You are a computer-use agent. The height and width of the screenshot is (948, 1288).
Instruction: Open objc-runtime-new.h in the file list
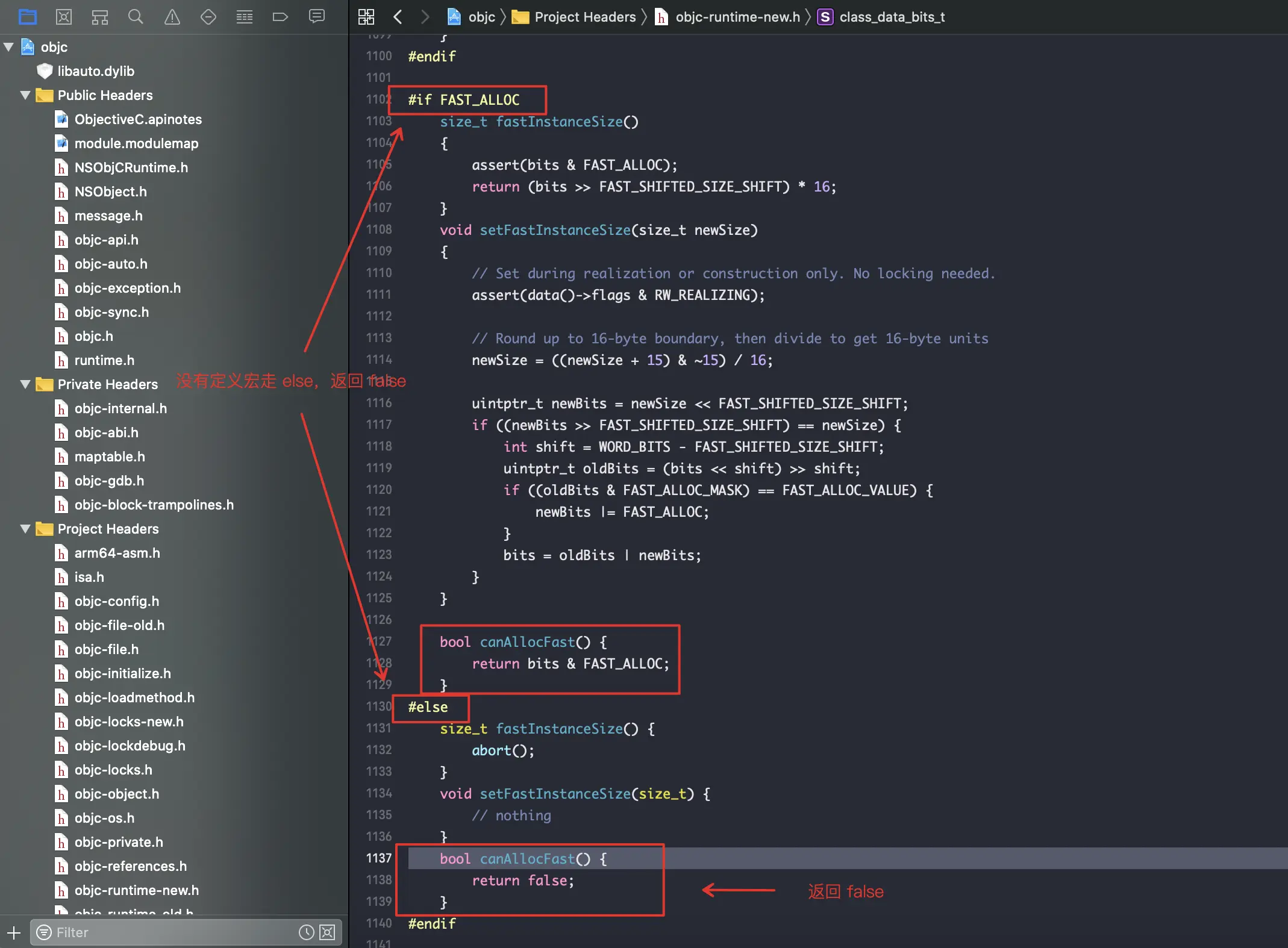(136, 890)
